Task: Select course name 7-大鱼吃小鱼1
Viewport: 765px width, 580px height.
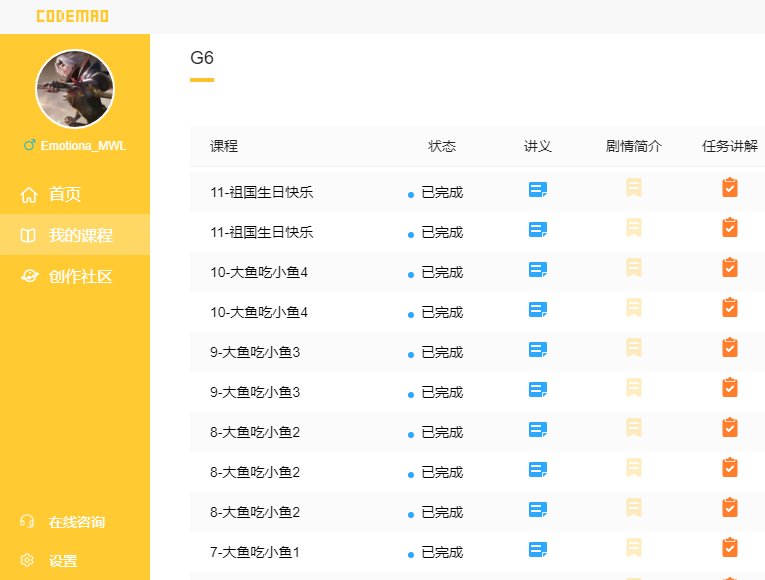Action: click(255, 552)
